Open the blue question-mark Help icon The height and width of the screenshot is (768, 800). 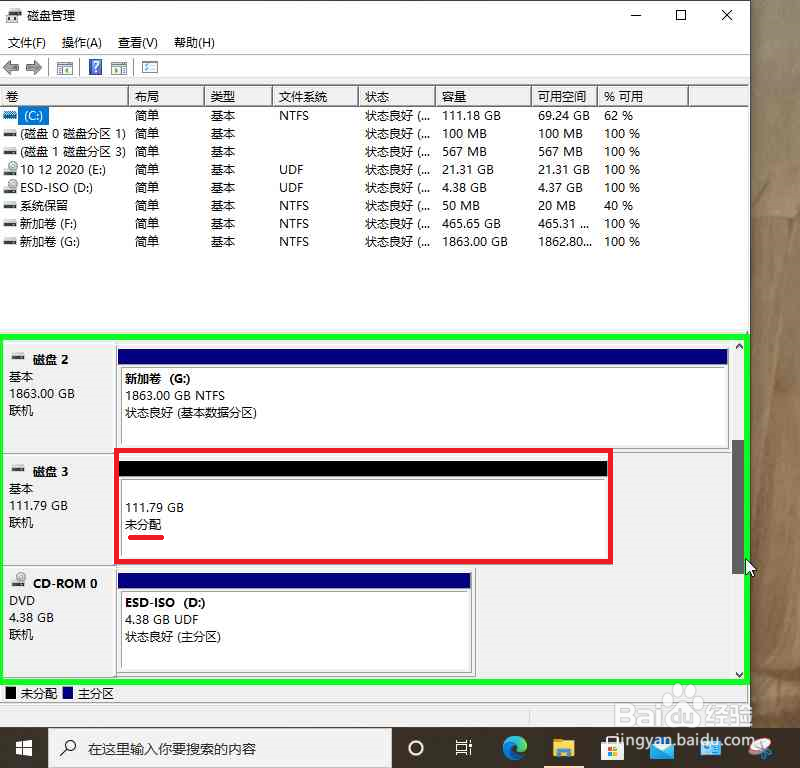click(95, 67)
